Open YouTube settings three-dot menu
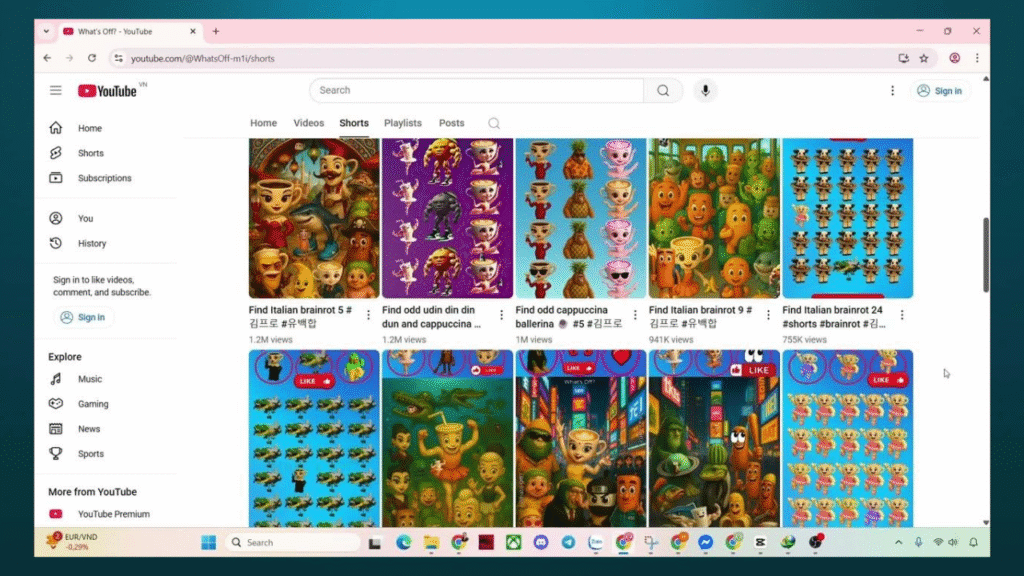Screen dimensions: 1024x576 click(892, 90)
